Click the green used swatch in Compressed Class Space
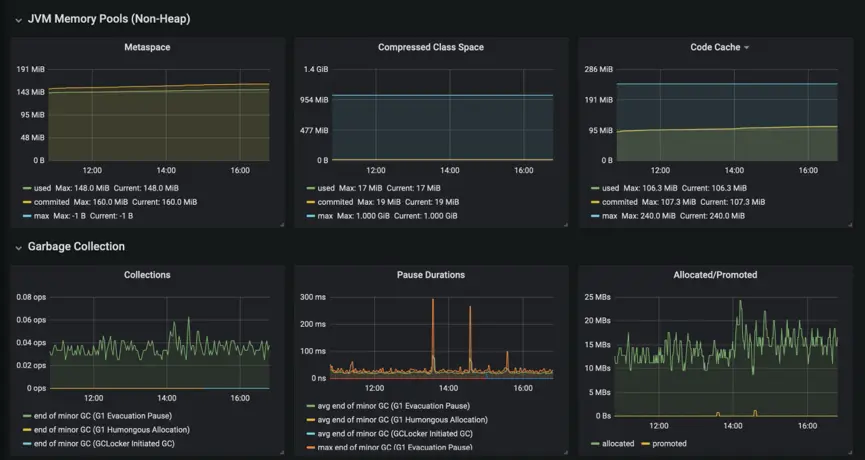The width and height of the screenshot is (865, 460). pyautogui.click(x=311, y=188)
